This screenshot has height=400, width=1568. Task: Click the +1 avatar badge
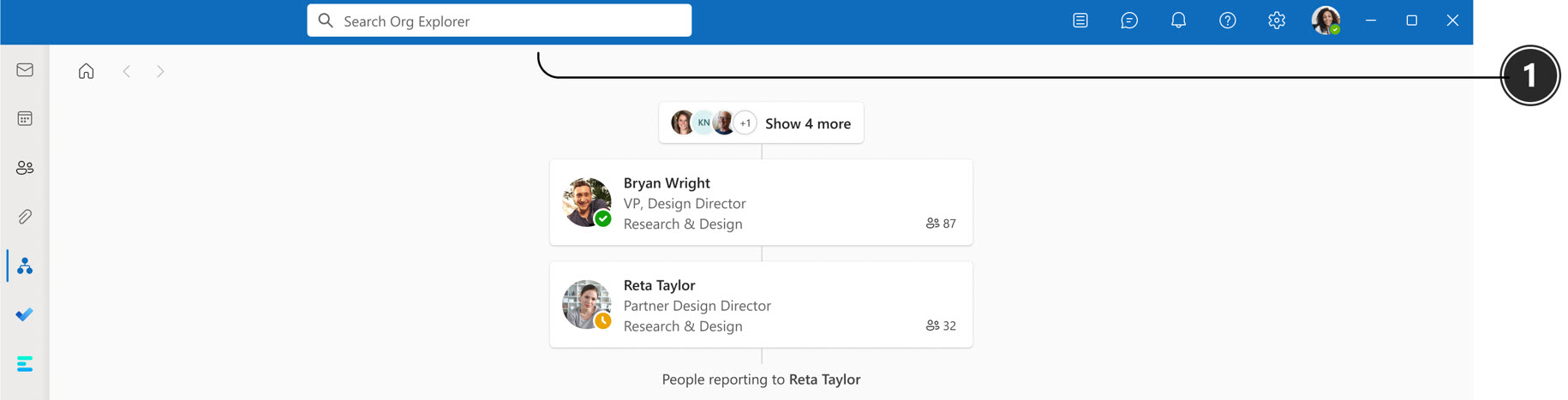pyautogui.click(x=745, y=123)
